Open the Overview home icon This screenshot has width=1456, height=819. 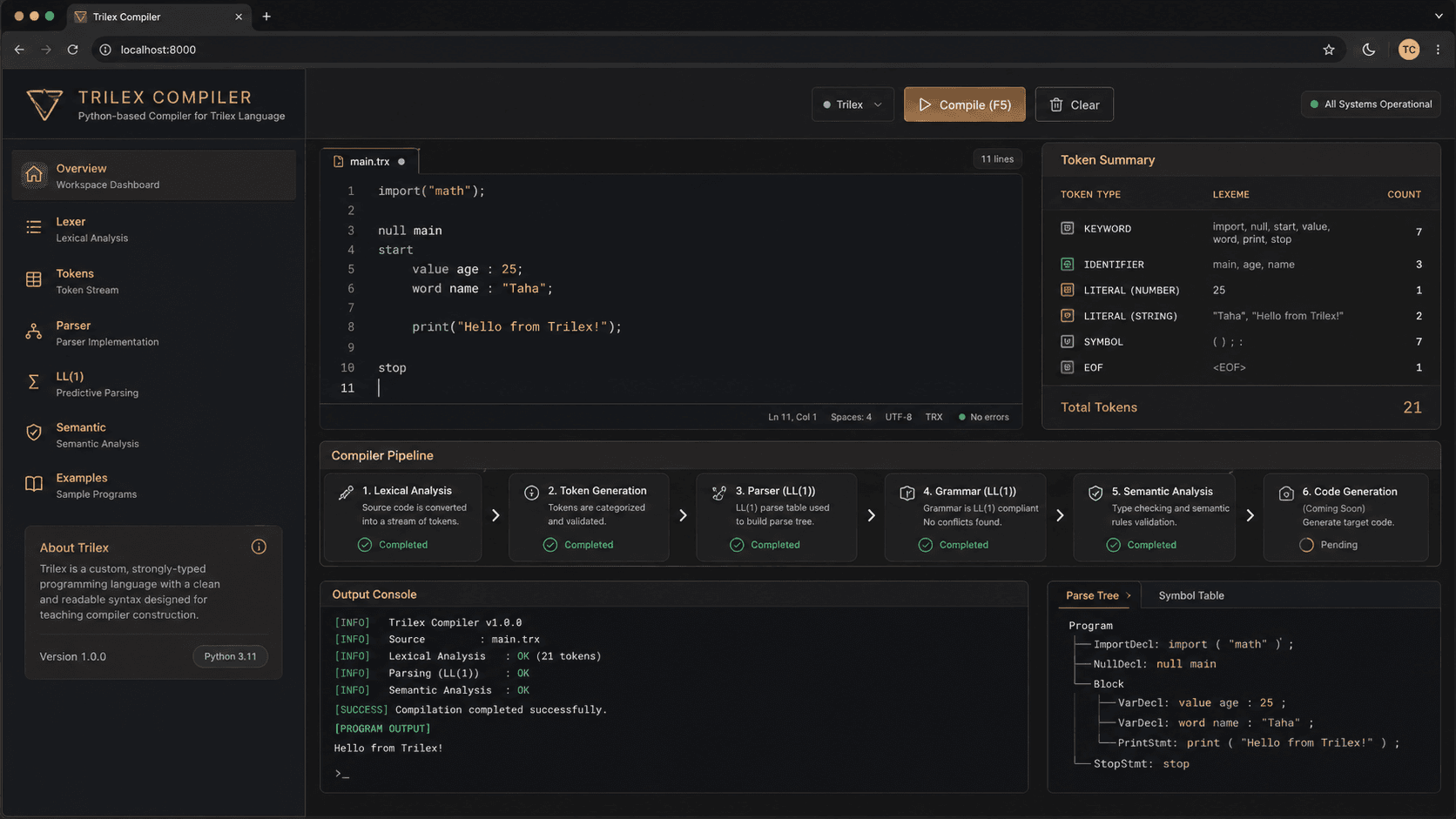(34, 175)
